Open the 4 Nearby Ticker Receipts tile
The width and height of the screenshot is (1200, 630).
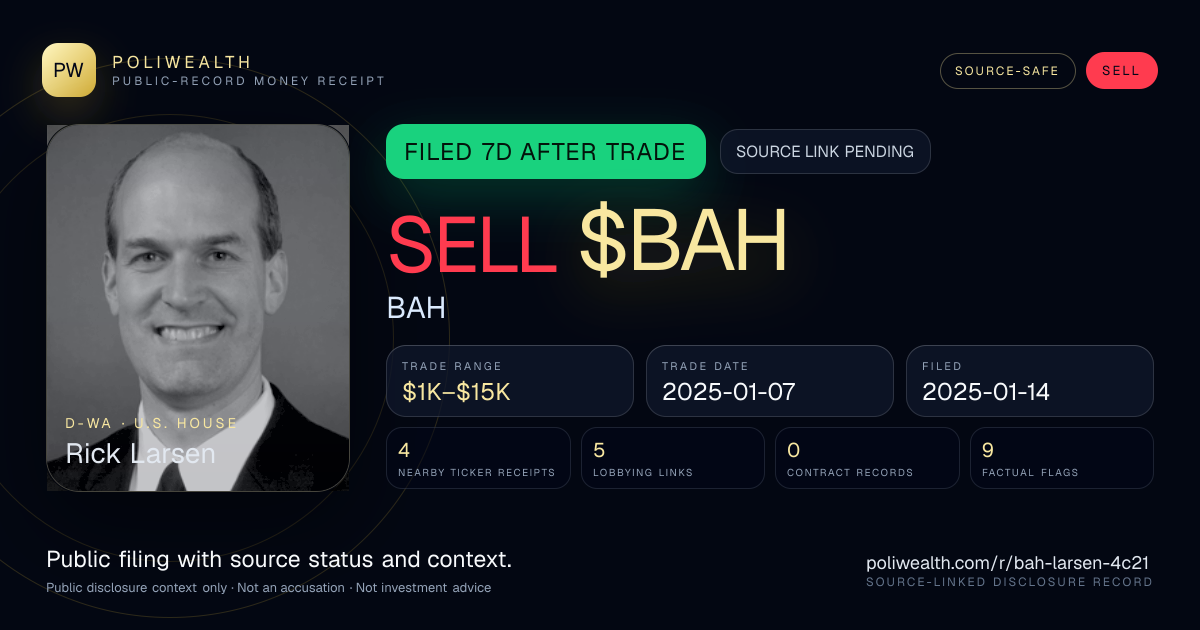point(479,458)
